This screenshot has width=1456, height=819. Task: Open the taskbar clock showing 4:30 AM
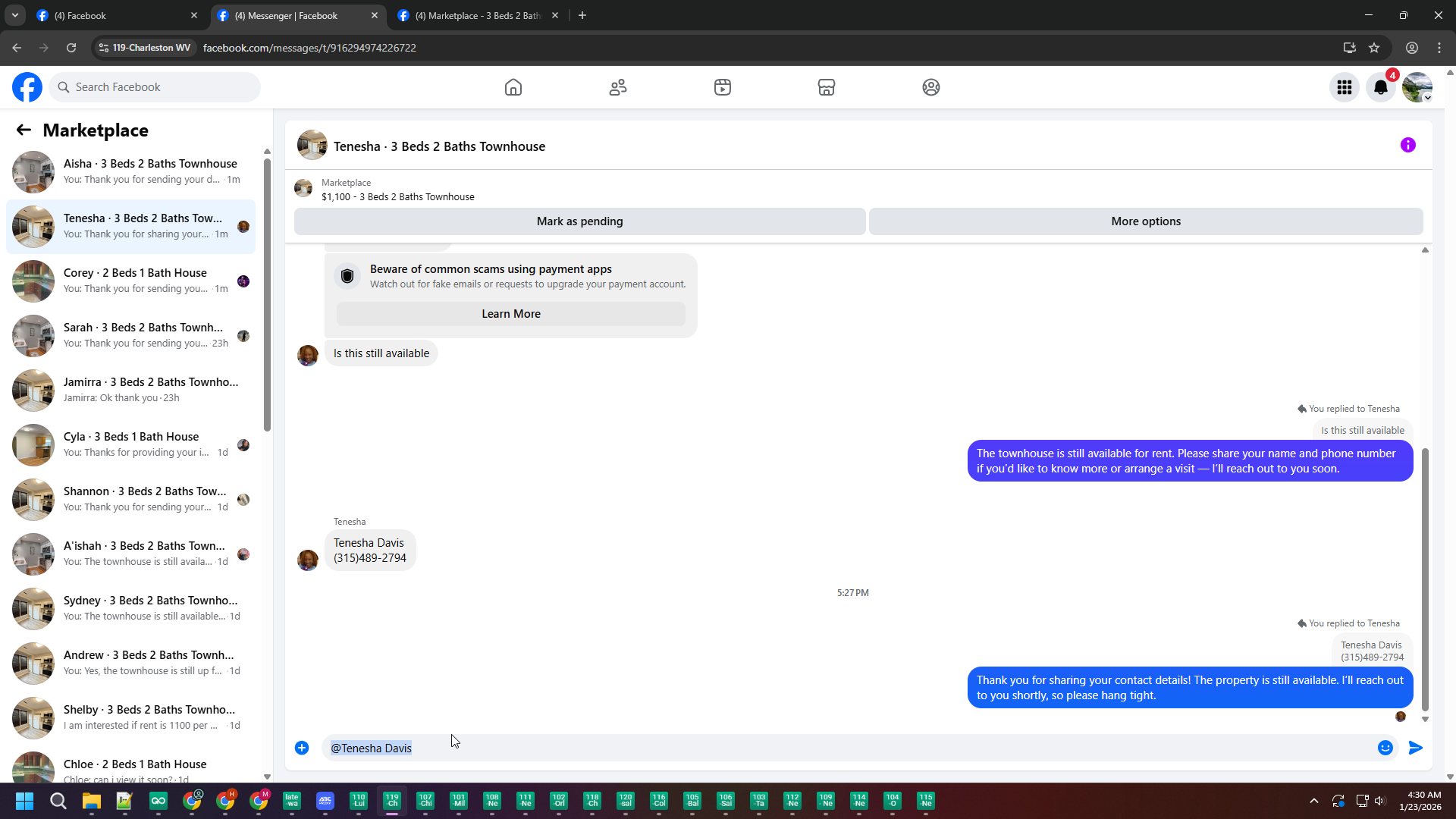click(x=1420, y=801)
